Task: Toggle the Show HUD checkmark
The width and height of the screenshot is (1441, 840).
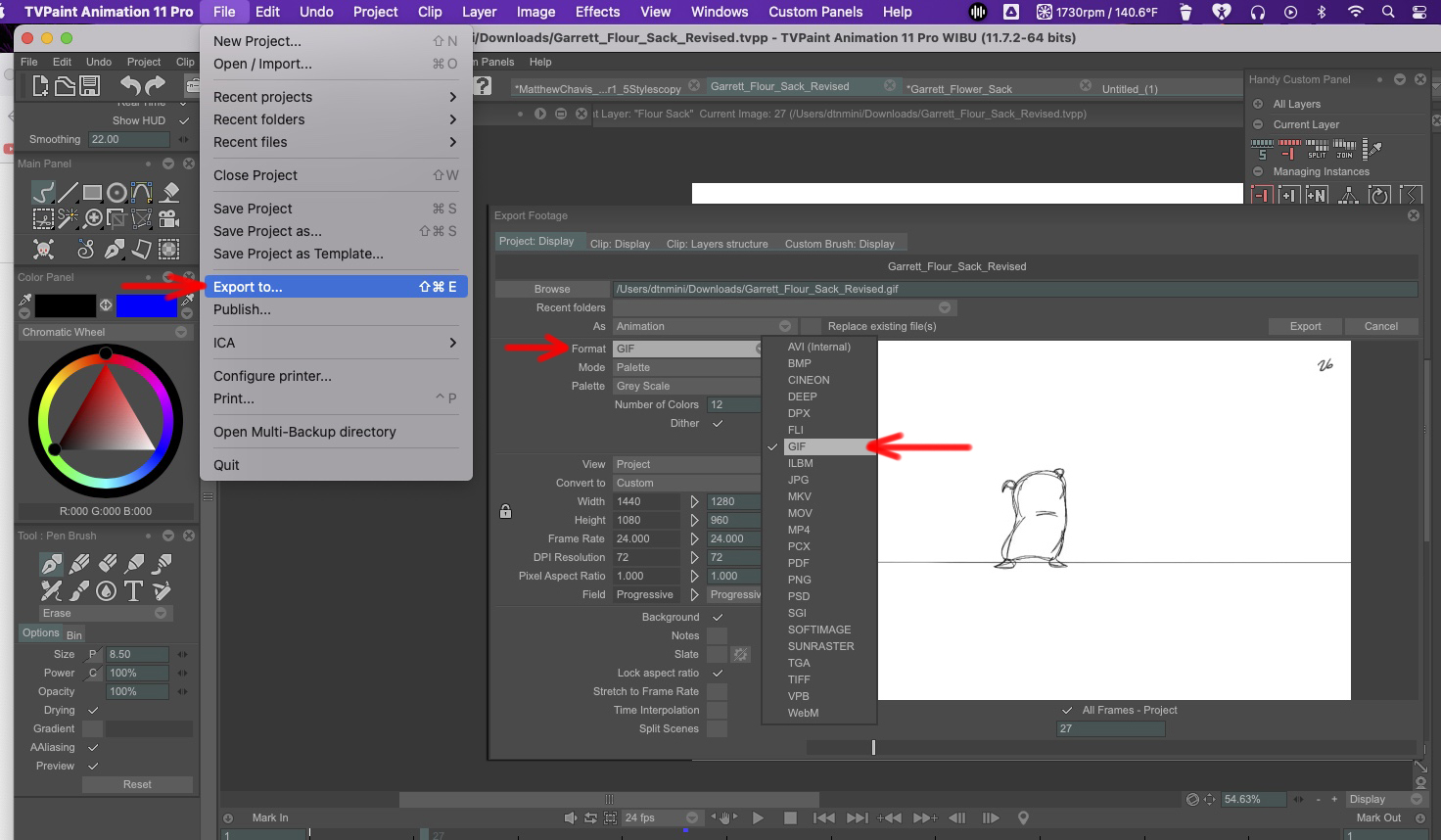Action: 183,120
